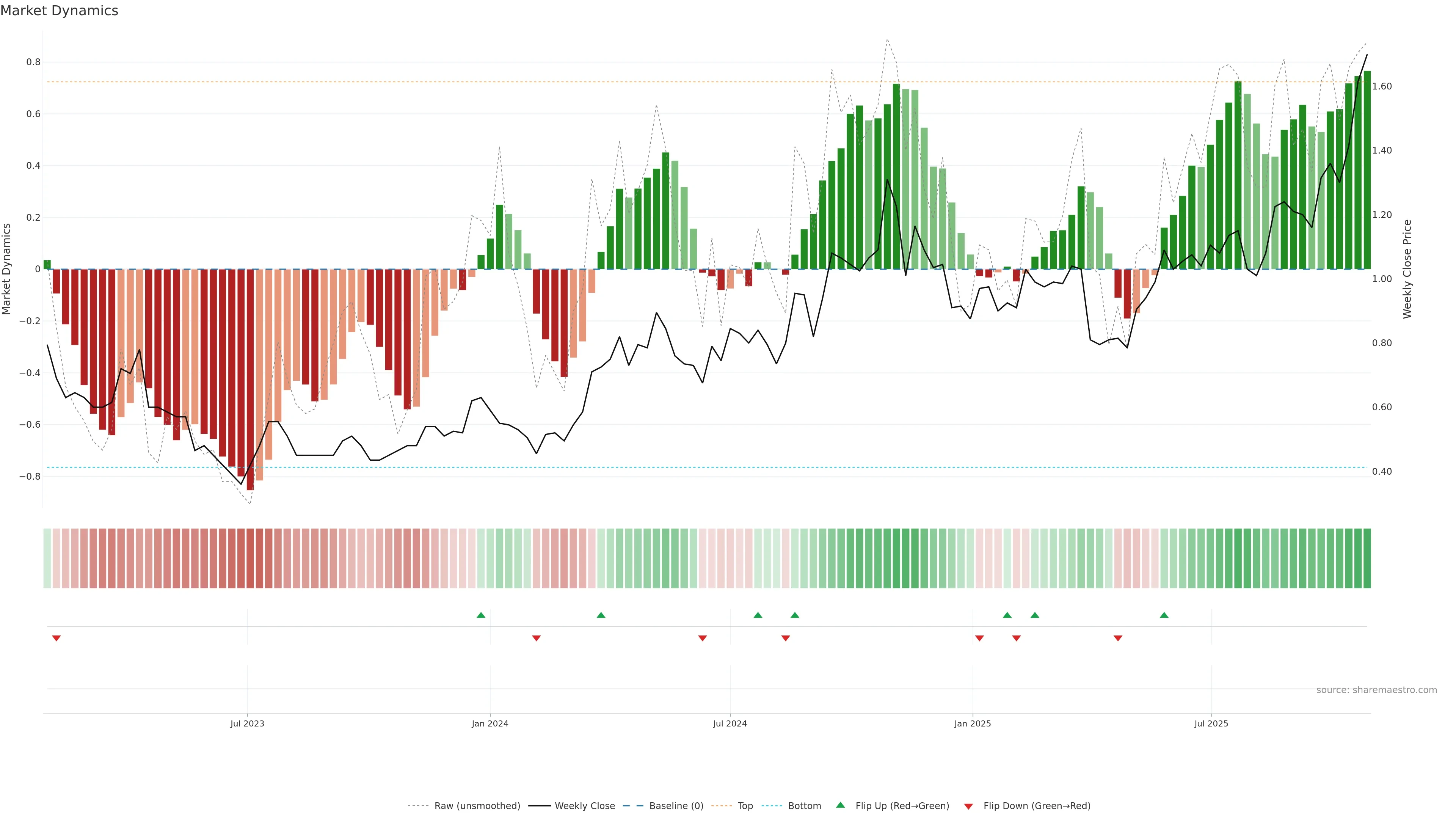The image size is (1456, 819).
Task: Click the first pale green cell of the heatmap strip
Action: tap(47, 558)
